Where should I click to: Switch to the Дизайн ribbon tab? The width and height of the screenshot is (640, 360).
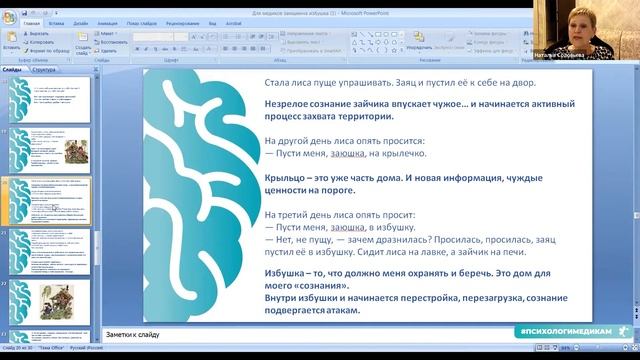click(80, 24)
